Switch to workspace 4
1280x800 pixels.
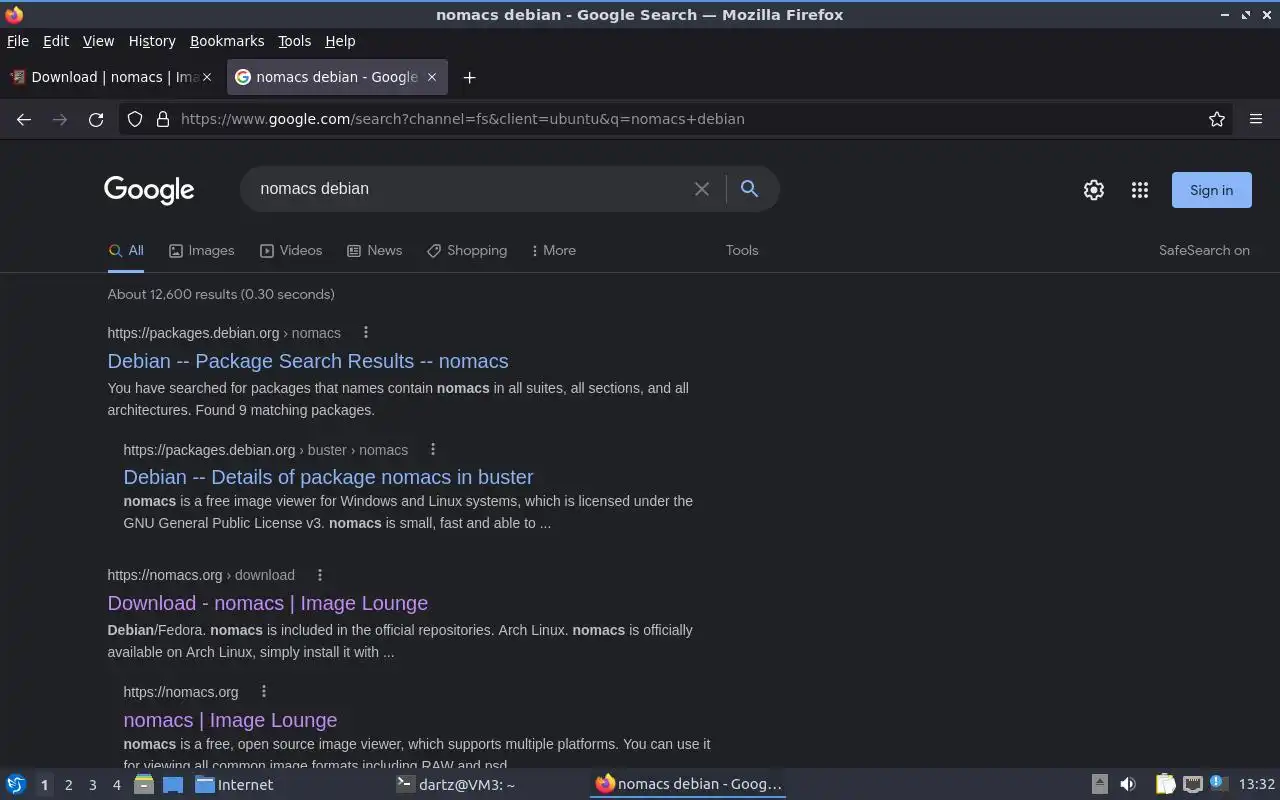point(116,785)
